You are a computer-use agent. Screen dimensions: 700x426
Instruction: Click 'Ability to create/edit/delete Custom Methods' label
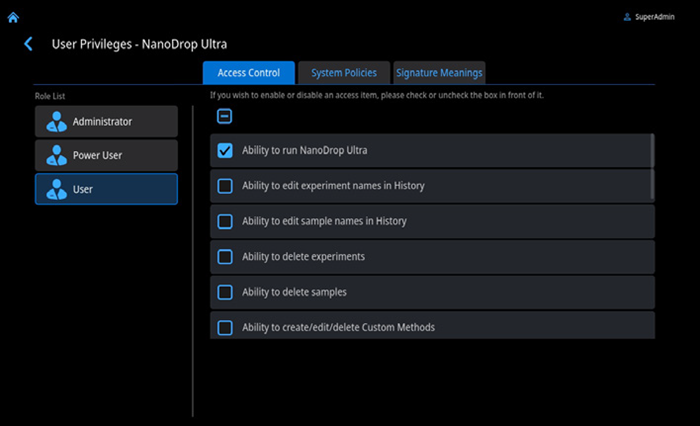[x=338, y=327]
